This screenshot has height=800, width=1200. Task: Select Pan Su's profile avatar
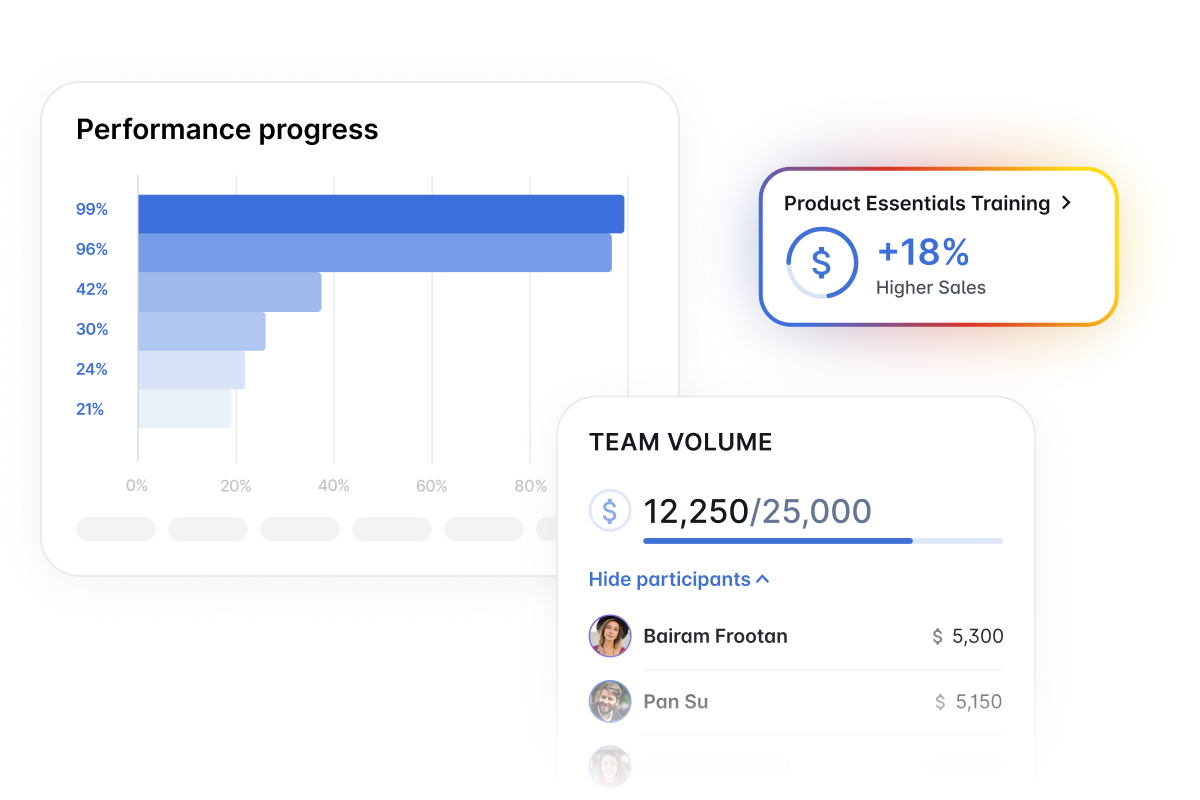click(x=610, y=702)
